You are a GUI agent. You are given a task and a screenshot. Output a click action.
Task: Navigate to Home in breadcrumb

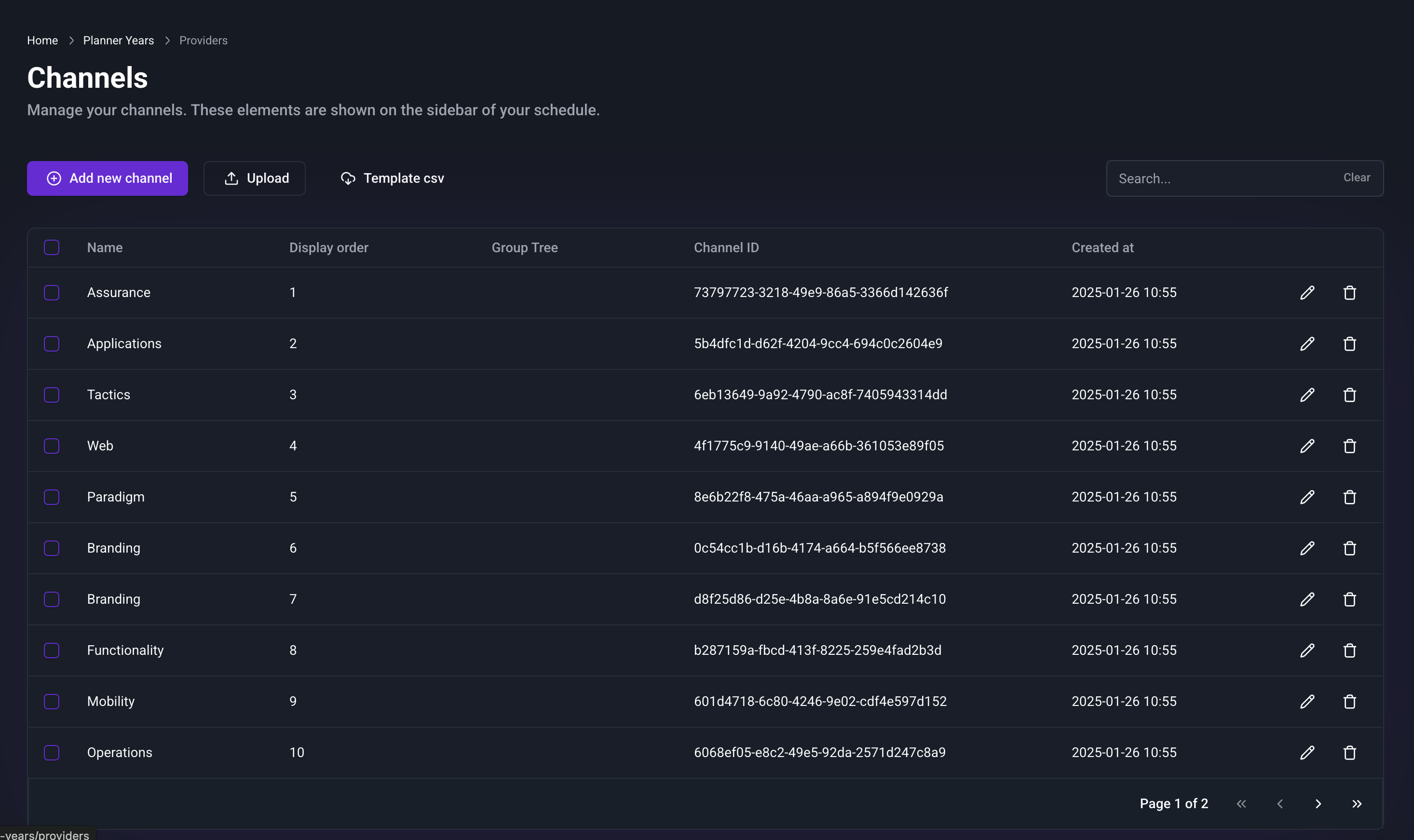click(42, 40)
